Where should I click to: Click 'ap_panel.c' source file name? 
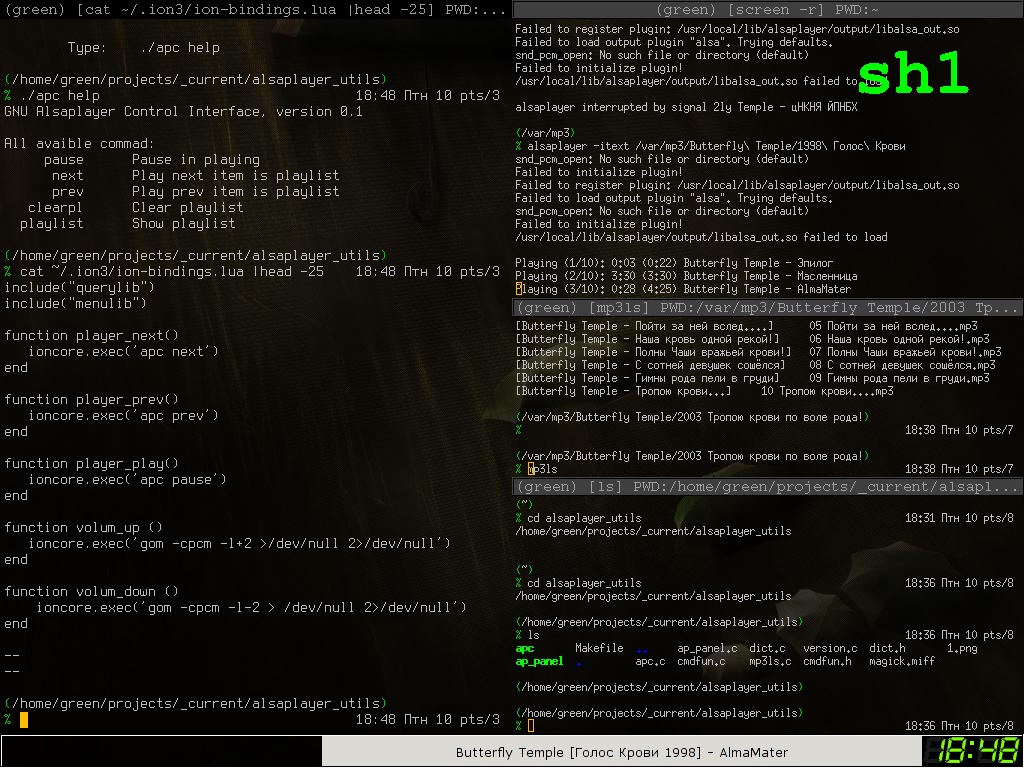(x=707, y=648)
